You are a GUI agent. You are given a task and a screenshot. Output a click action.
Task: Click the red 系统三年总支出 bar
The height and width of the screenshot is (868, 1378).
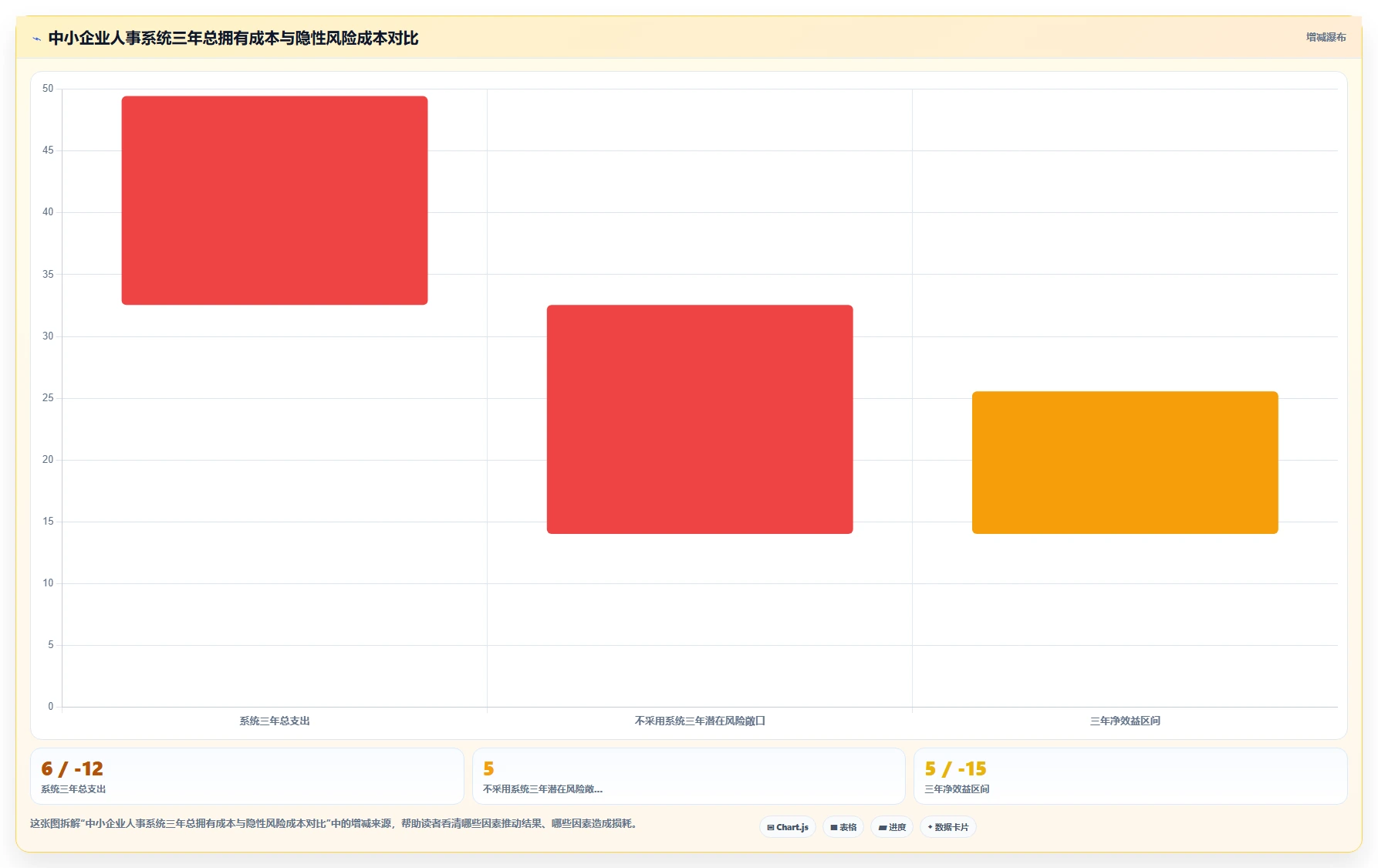(x=275, y=201)
